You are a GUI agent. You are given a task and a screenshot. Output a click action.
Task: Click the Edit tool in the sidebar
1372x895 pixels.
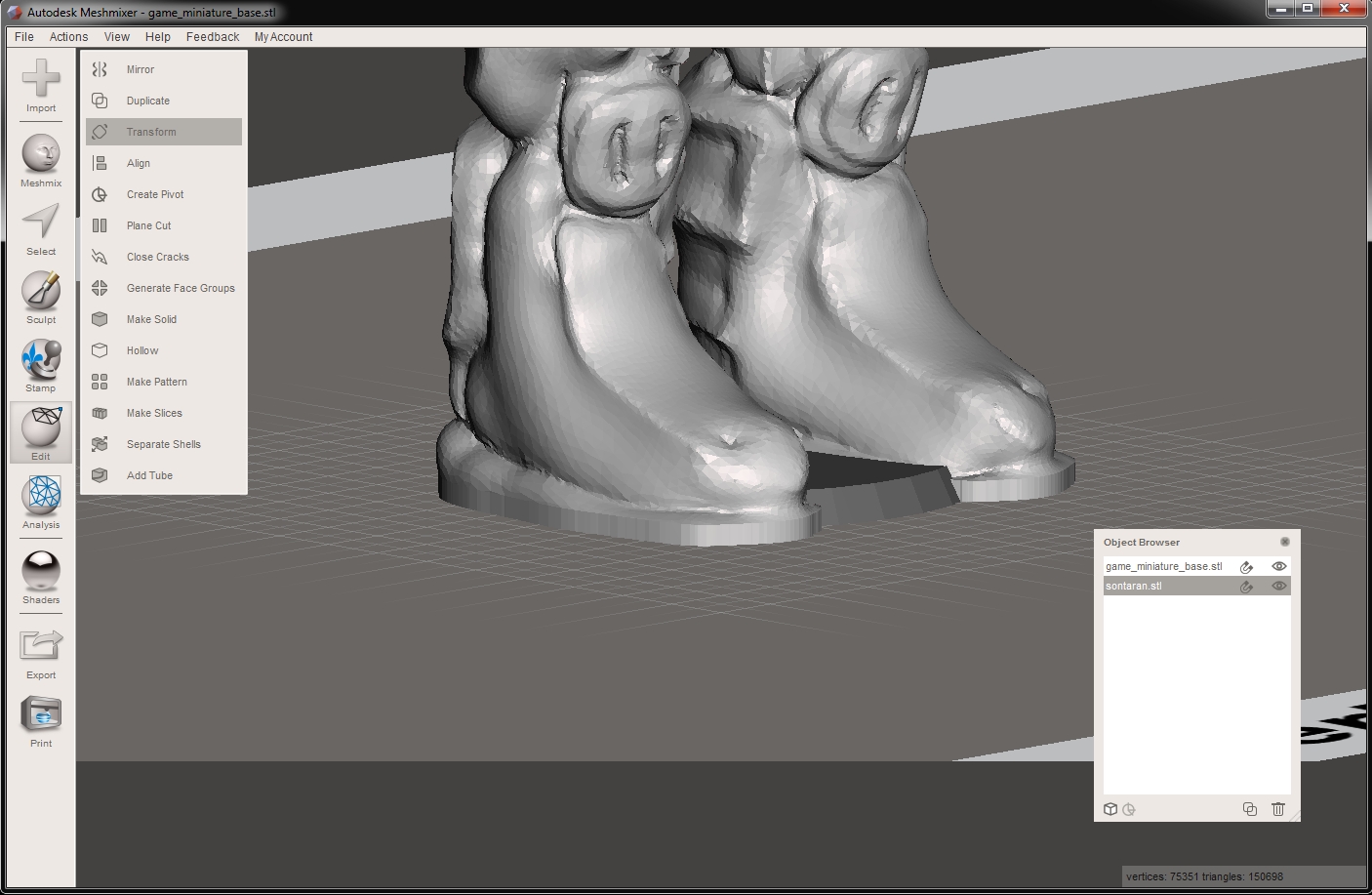click(x=41, y=432)
